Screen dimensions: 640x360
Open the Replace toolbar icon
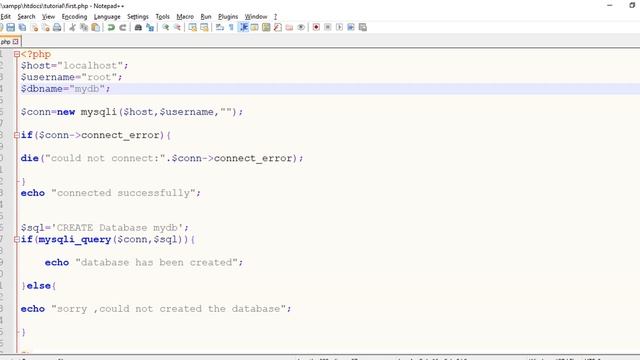pos(150,27)
